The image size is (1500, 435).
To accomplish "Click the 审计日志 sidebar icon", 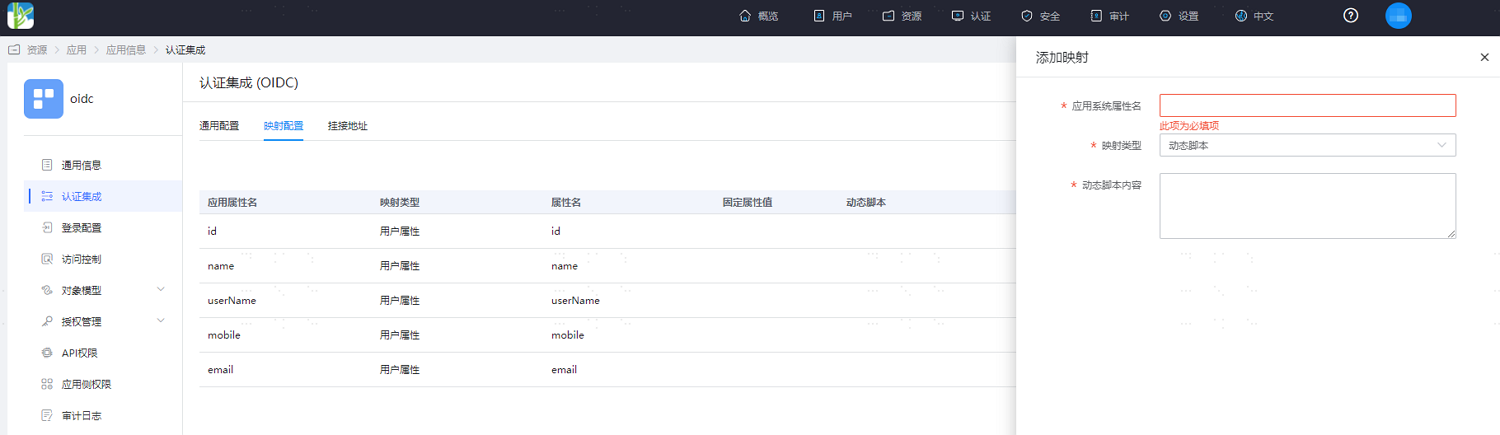I will [47, 415].
